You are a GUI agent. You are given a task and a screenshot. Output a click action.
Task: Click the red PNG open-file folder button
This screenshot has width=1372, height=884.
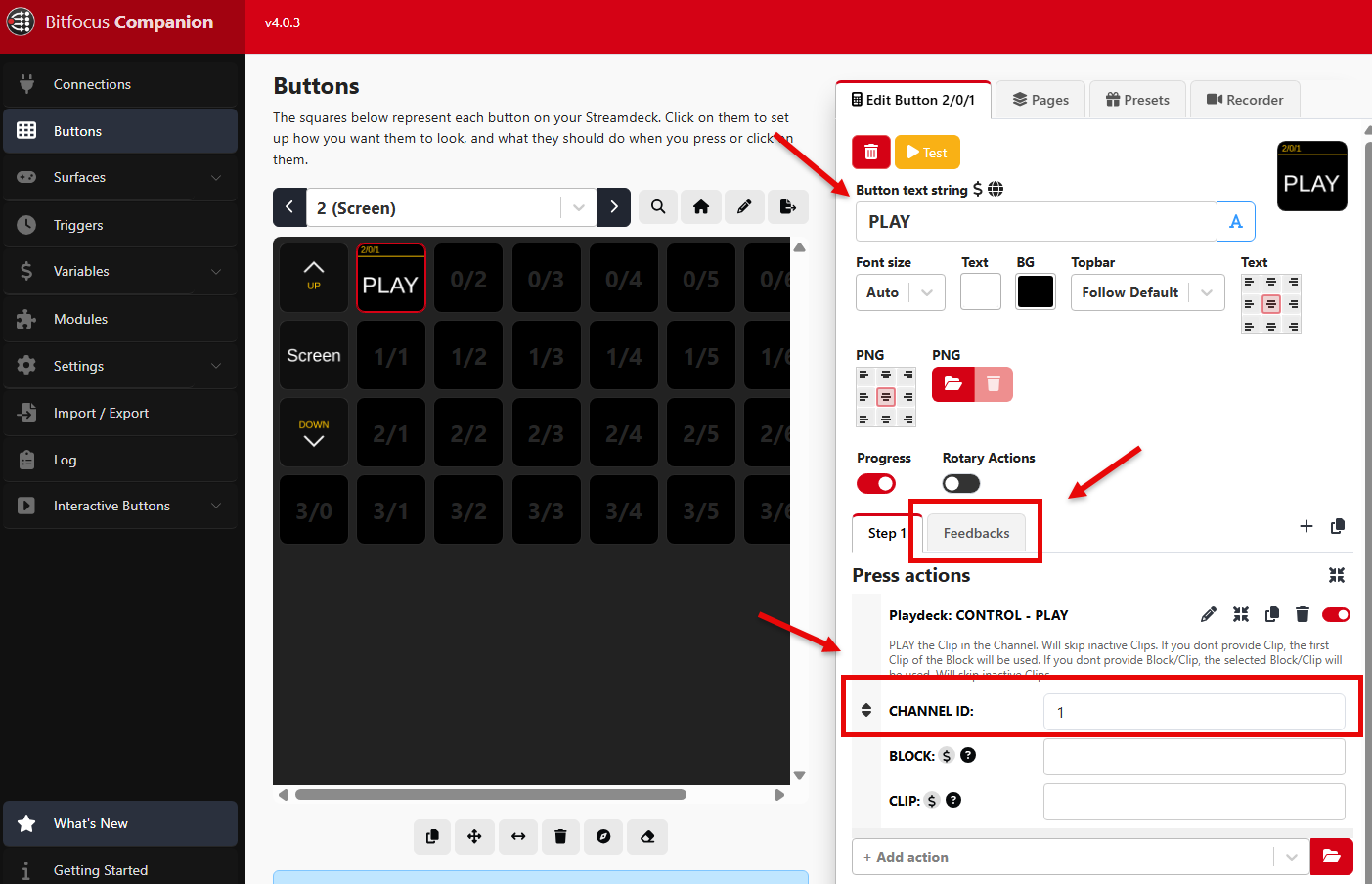click(x=952, y=384)
